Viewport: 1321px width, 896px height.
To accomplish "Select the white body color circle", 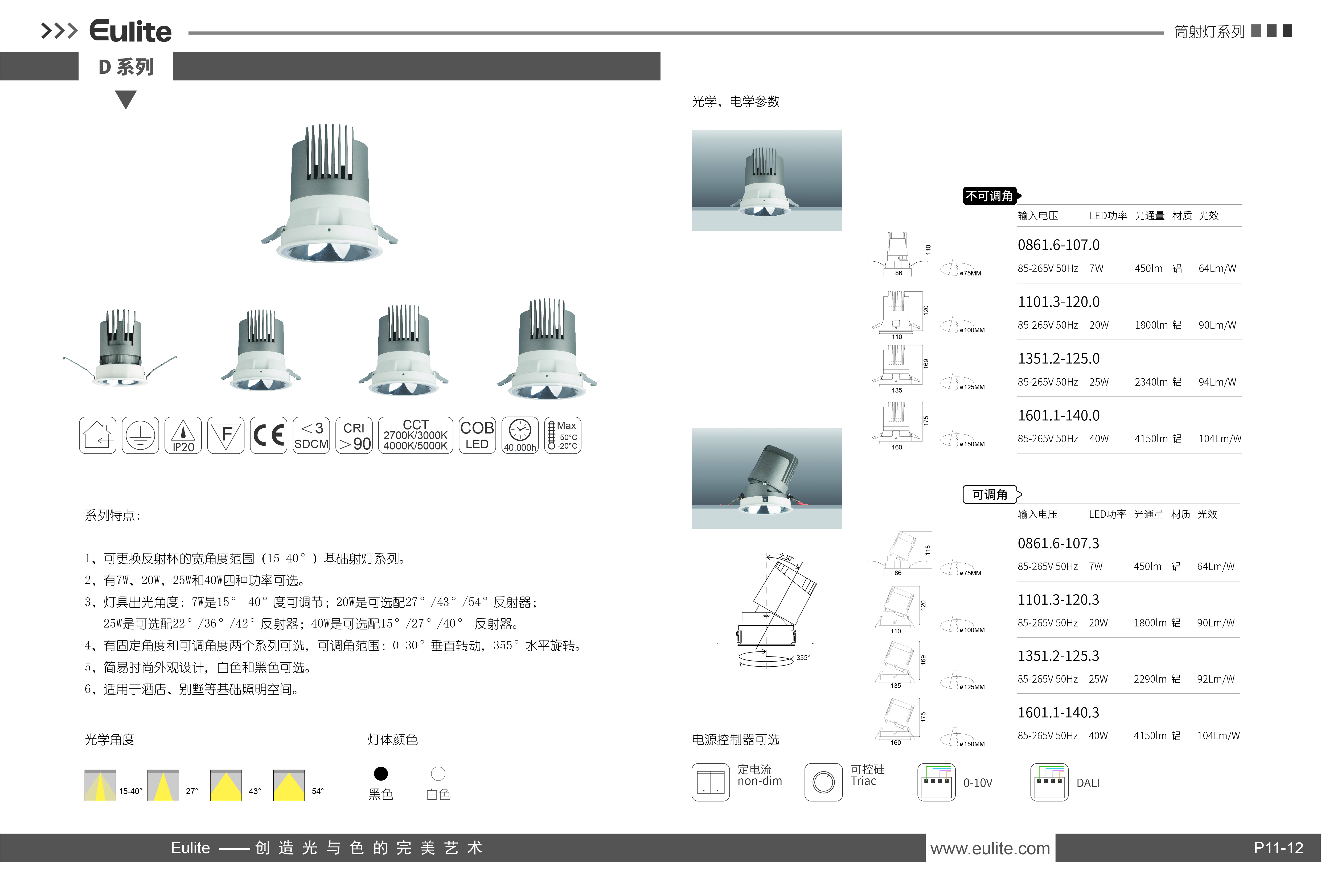I will [438, 773].
